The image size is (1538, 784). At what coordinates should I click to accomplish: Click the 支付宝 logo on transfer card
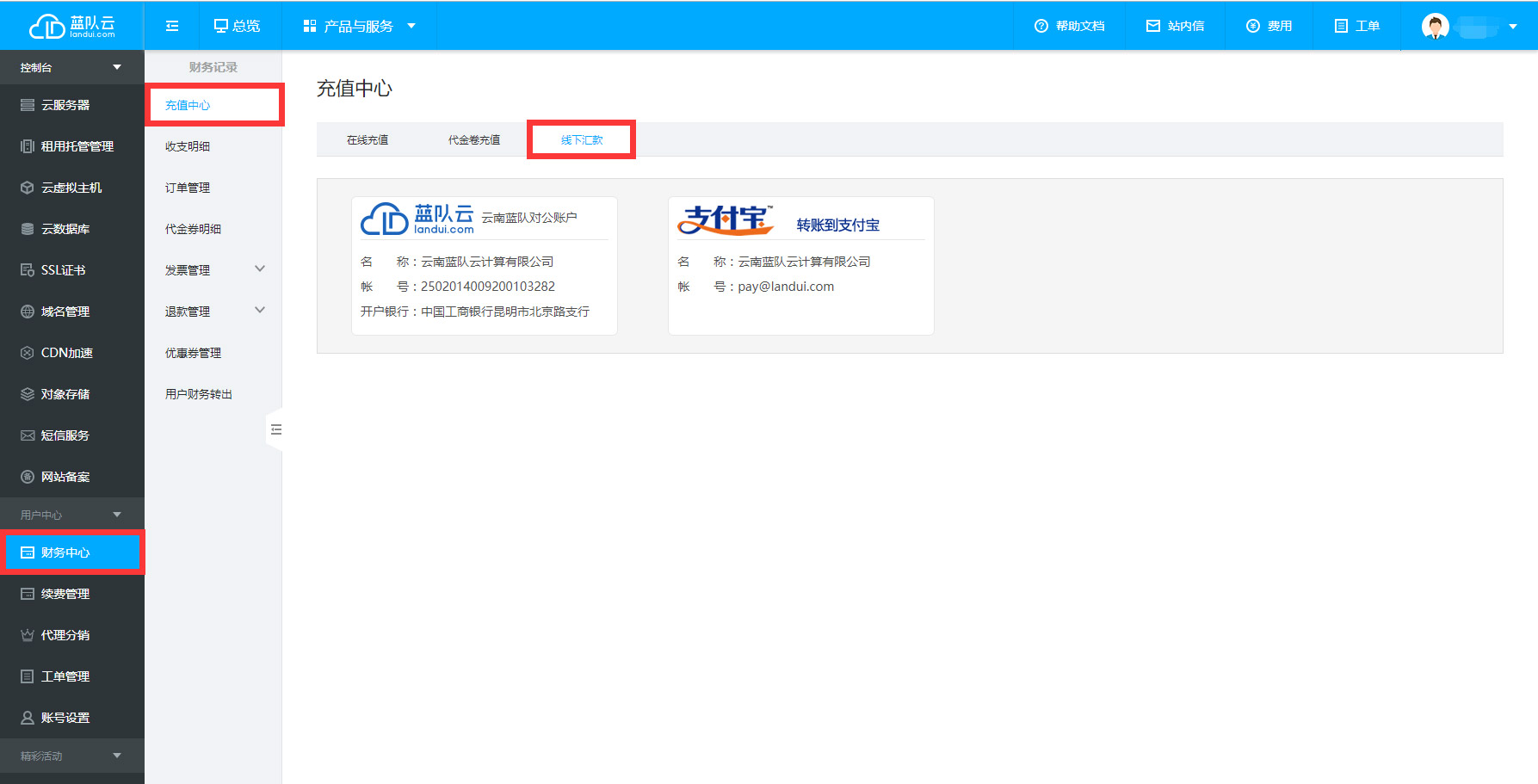(x=726, y=219)
